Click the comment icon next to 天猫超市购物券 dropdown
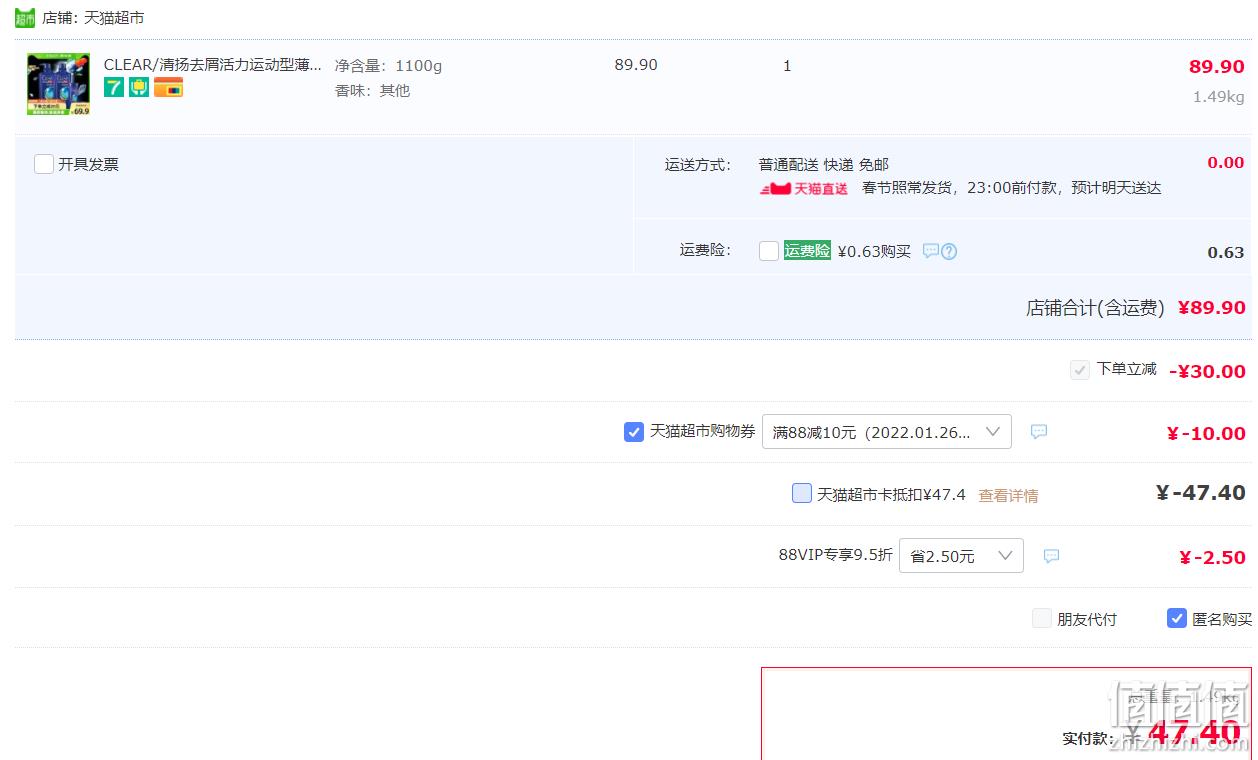 1039,432
